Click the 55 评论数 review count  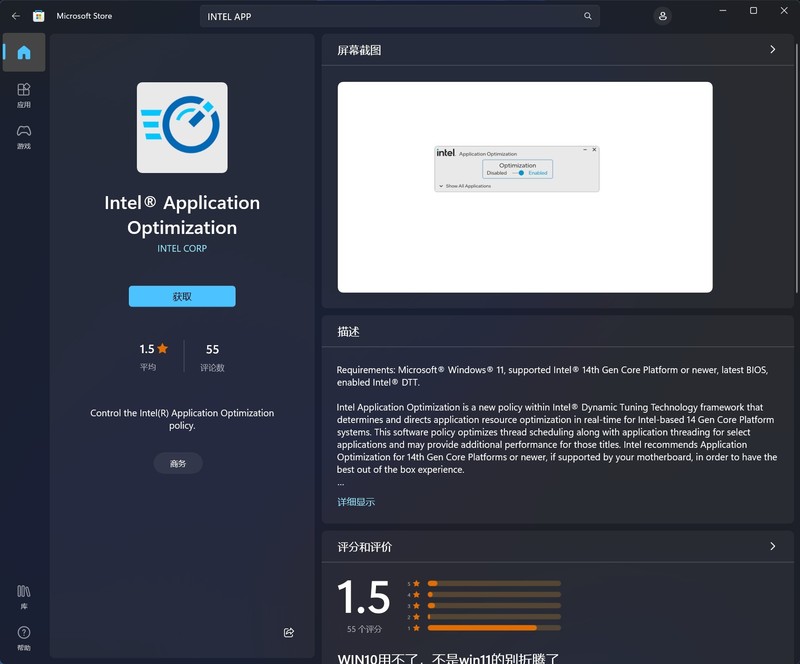point(212,356)
